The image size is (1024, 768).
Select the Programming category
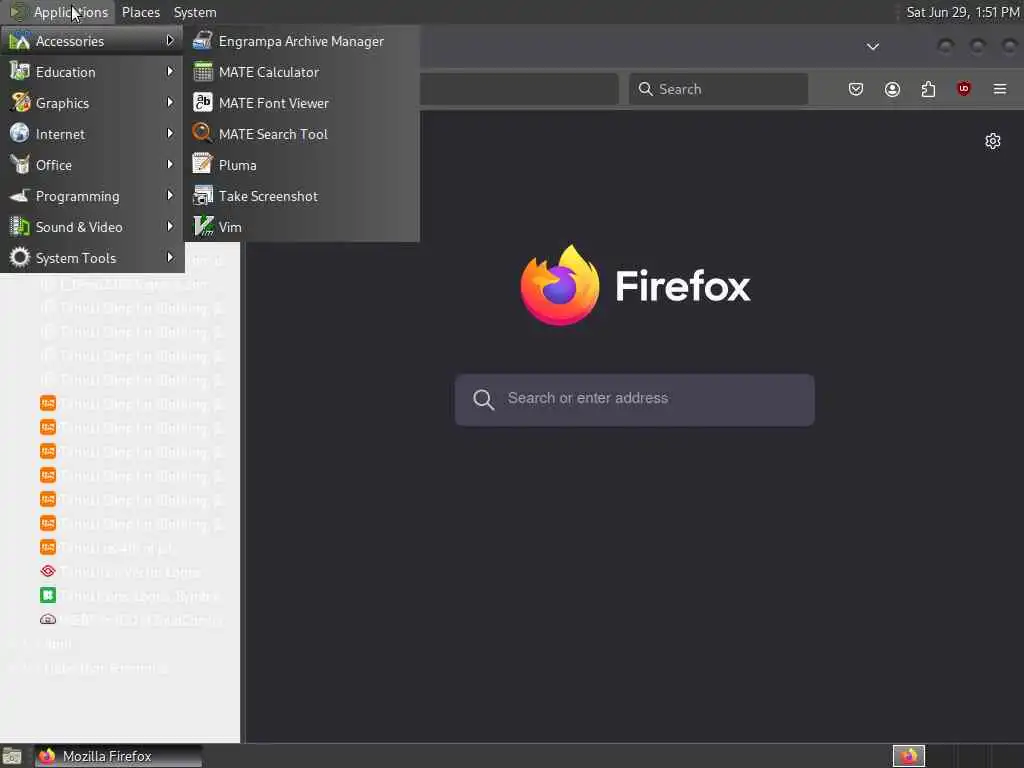(92, 196)
